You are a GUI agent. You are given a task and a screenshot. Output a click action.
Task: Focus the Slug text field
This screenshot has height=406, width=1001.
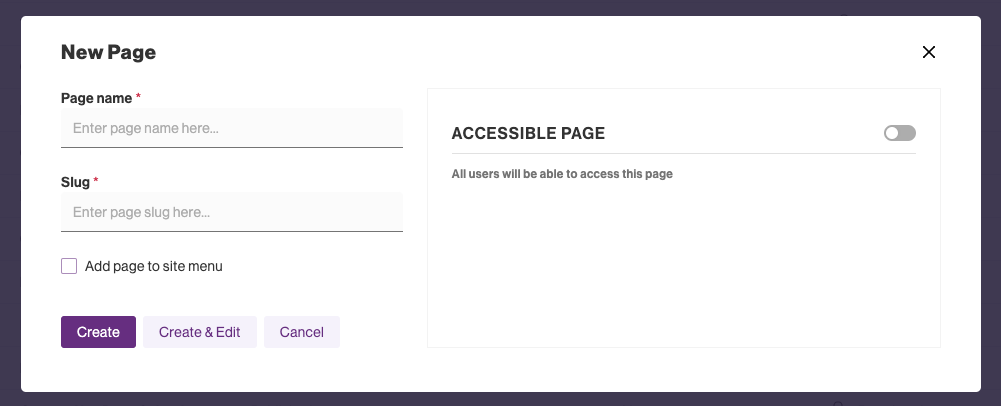(231, 212)
